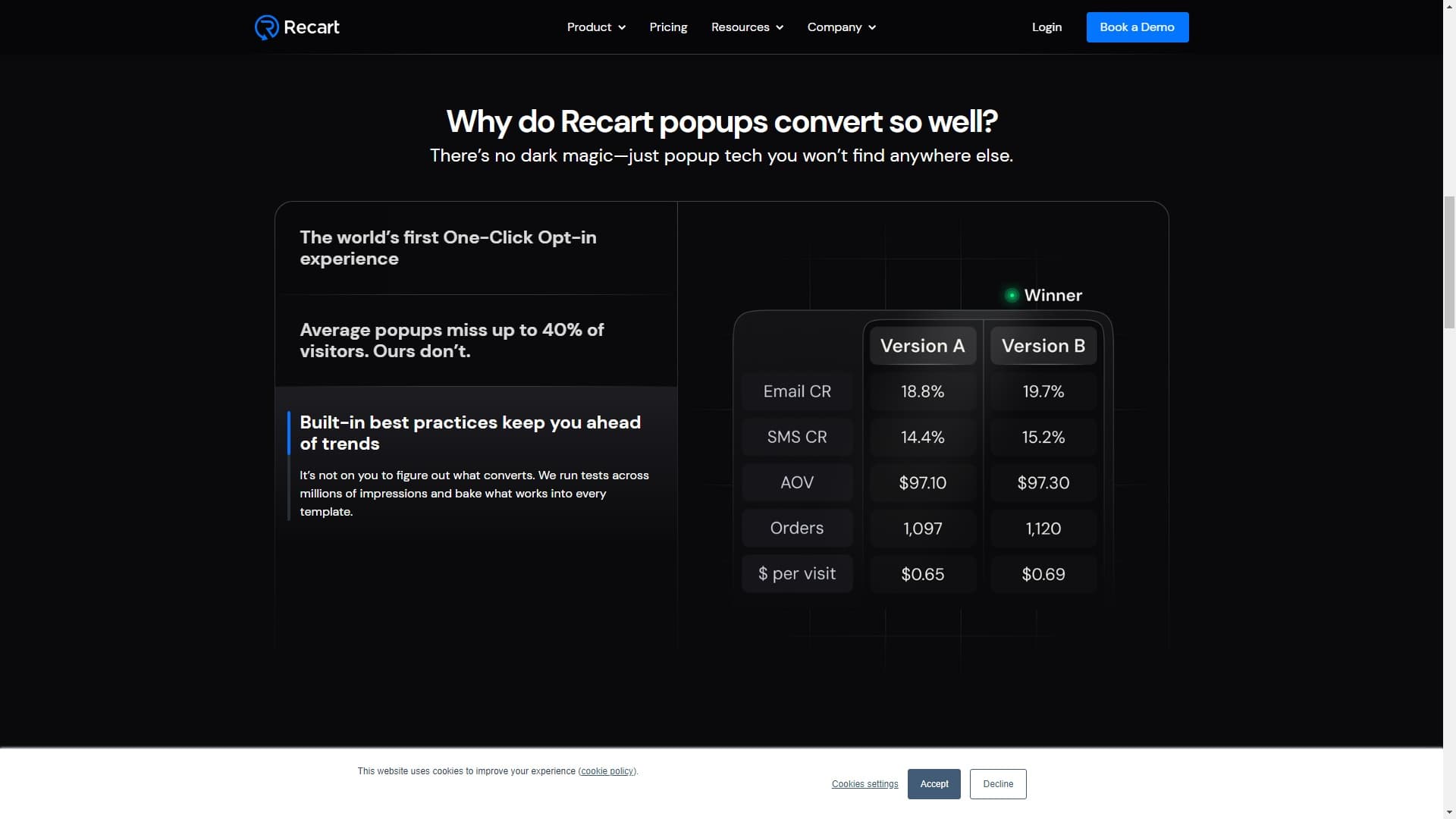
Task: Click the $97.10 AOV value
Action: click(922, 482)
